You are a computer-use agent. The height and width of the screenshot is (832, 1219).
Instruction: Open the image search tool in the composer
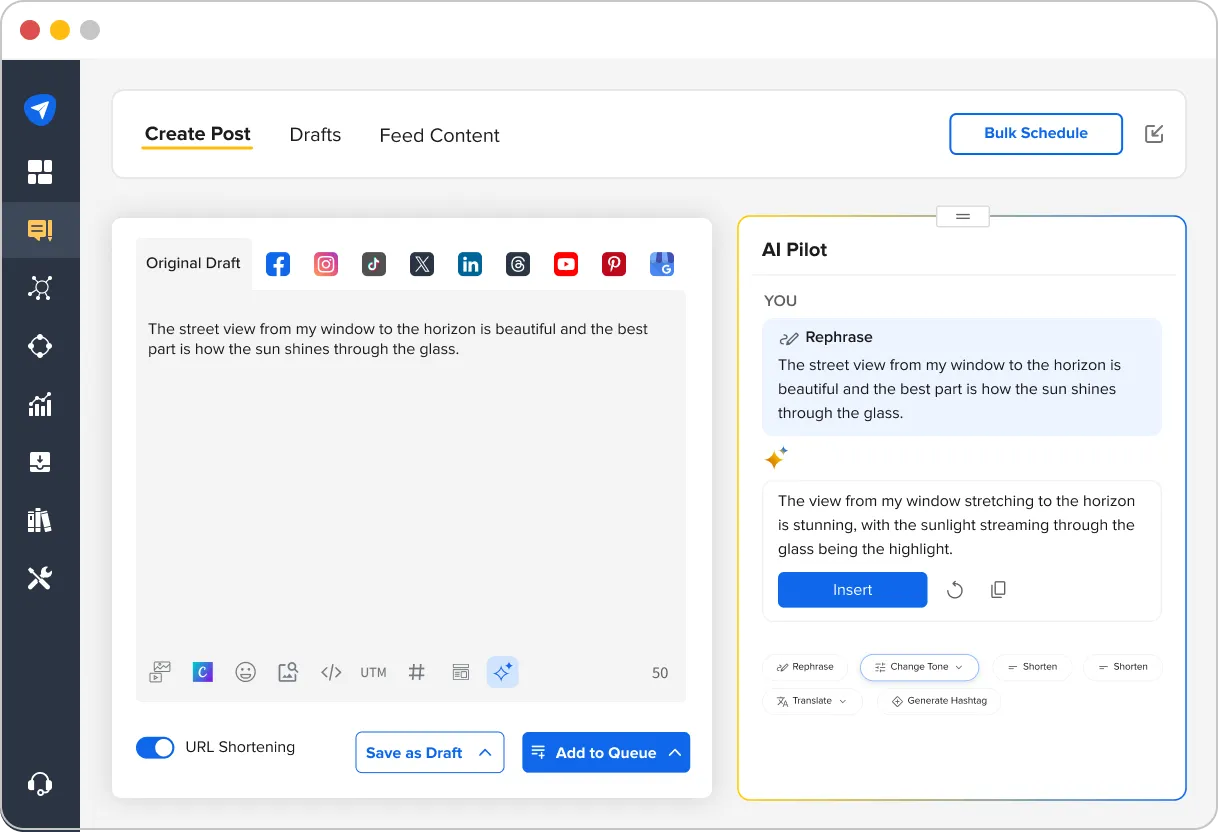[288, 672]
